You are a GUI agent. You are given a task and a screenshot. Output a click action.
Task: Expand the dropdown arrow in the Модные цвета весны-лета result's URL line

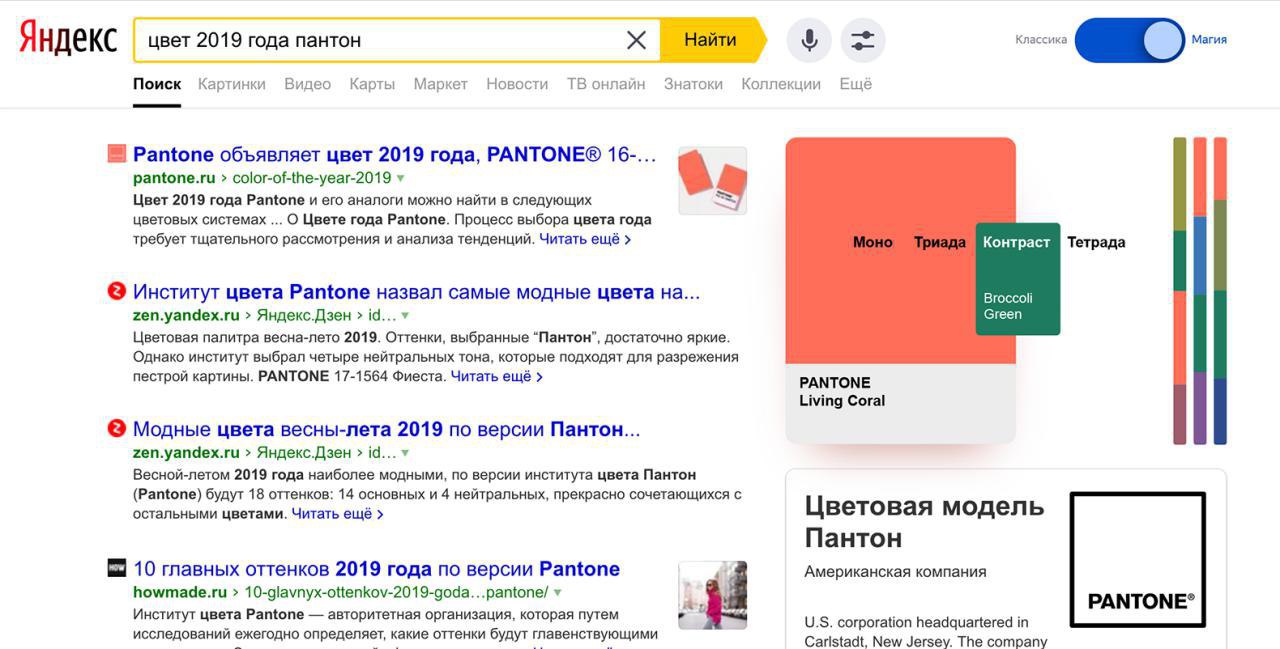coord(404,453)
